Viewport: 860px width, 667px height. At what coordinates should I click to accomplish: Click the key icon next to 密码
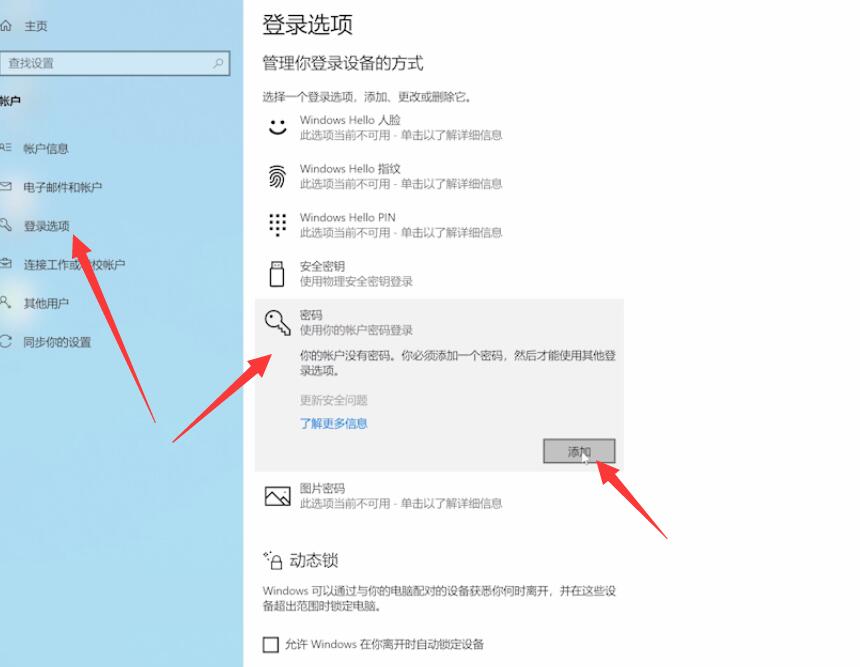[x=278, y=323]
